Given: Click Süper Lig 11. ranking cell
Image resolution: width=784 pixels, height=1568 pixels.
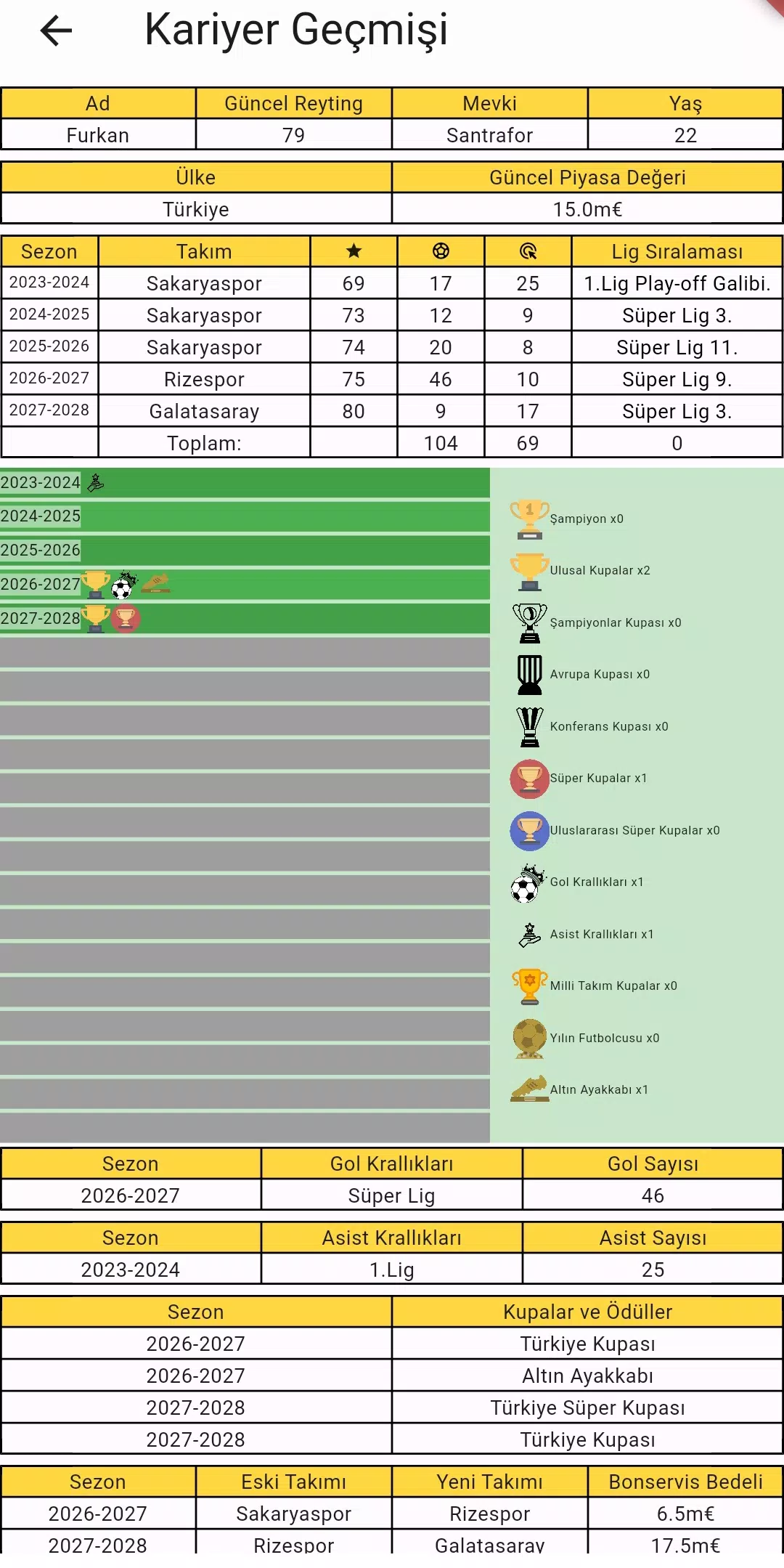Looking at the screenshot, I should (677, 348).
